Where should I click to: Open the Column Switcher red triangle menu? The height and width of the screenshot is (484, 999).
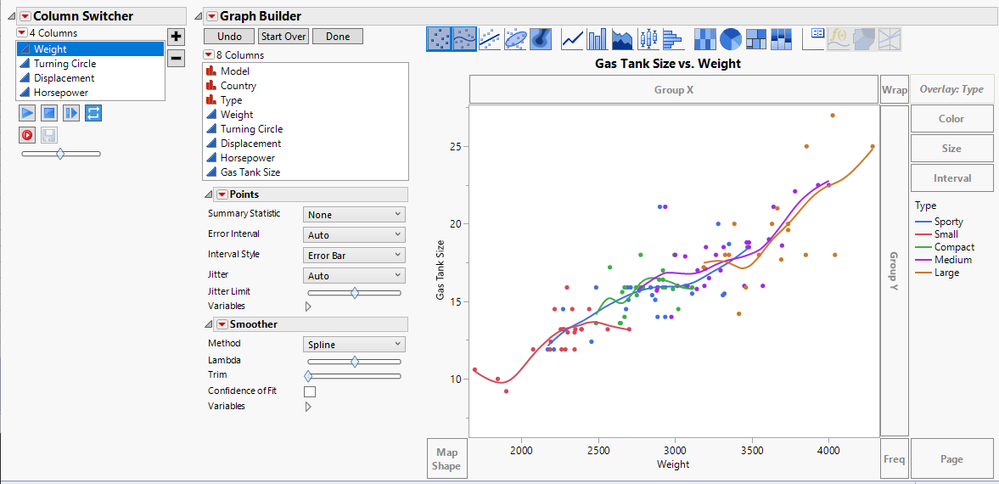tap(25, 16)
